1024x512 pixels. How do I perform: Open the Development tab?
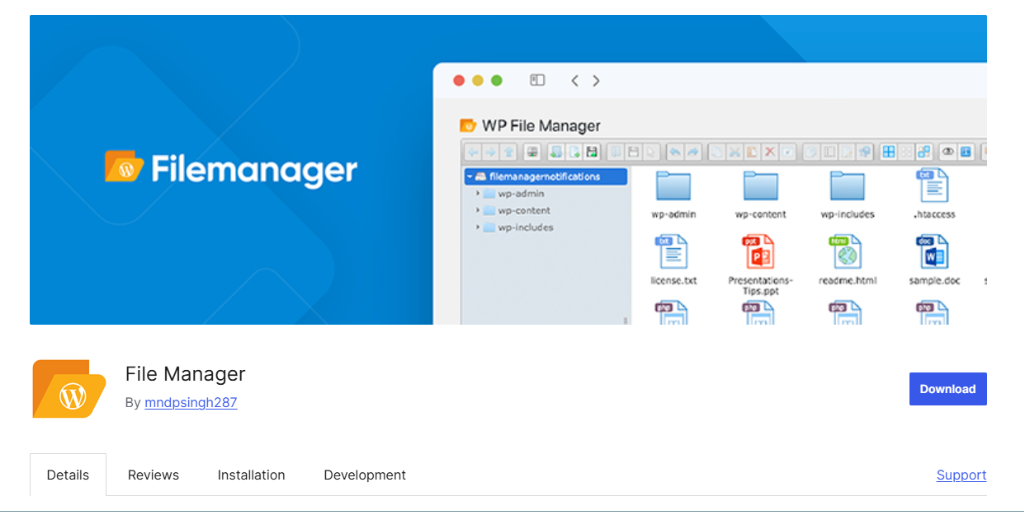tap(365, 475)
